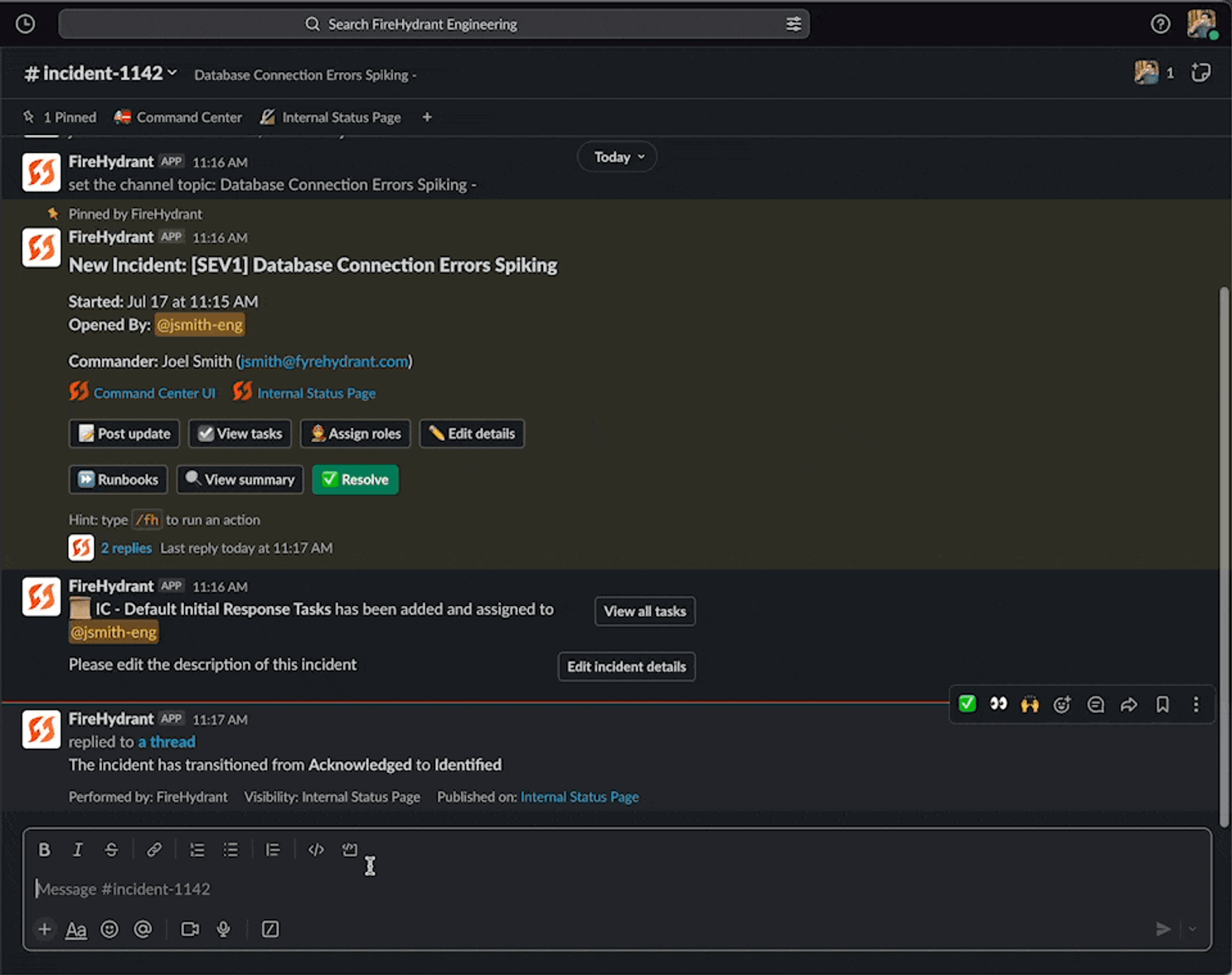
Task: Open the send options chevron
Action: pos(1192,929)
